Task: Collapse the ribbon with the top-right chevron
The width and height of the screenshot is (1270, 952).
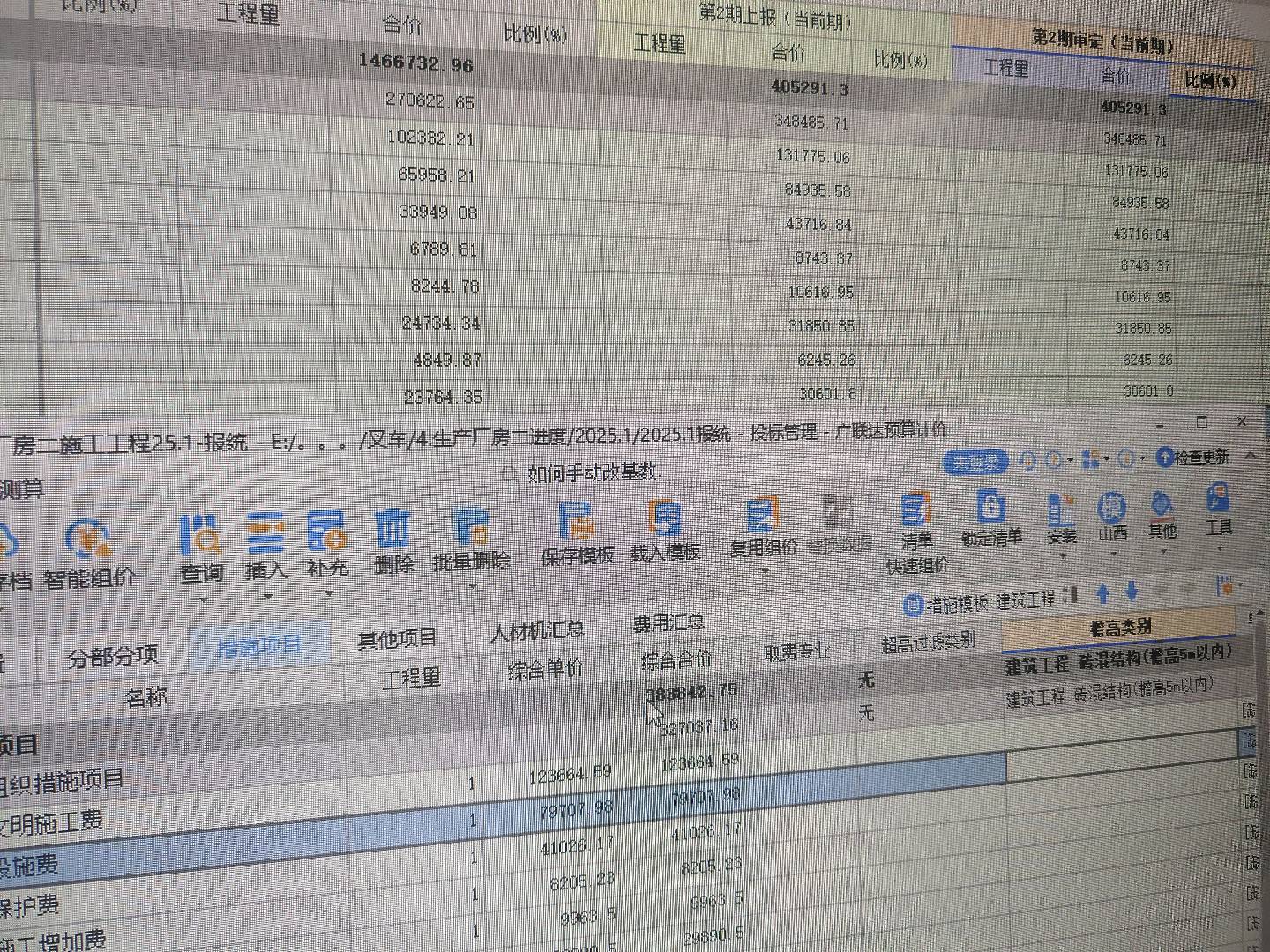Action: (x=1250, y=455)
